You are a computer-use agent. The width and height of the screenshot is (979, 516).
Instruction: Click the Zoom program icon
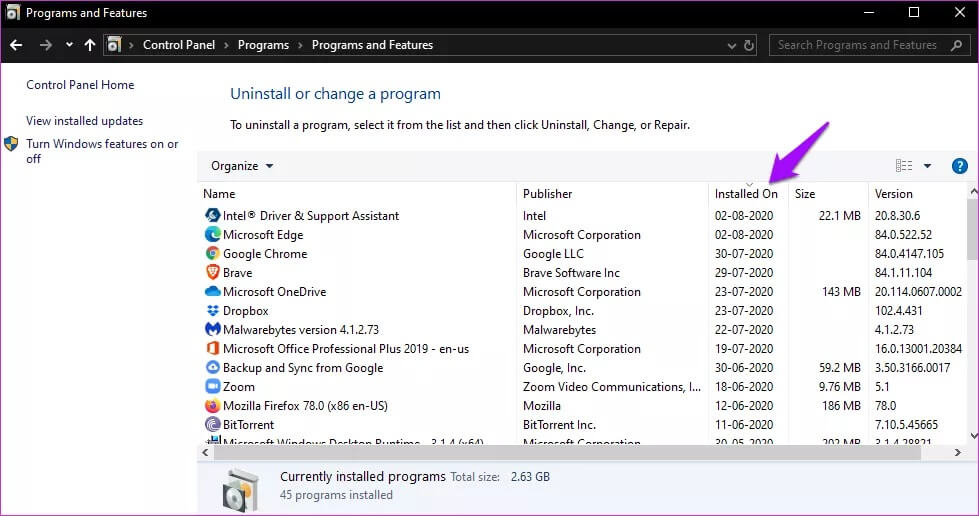pos(212,387)
